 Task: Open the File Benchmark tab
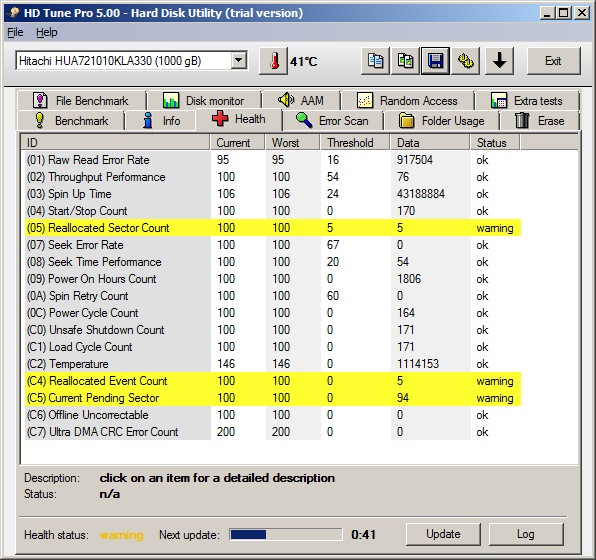(81, 100)
